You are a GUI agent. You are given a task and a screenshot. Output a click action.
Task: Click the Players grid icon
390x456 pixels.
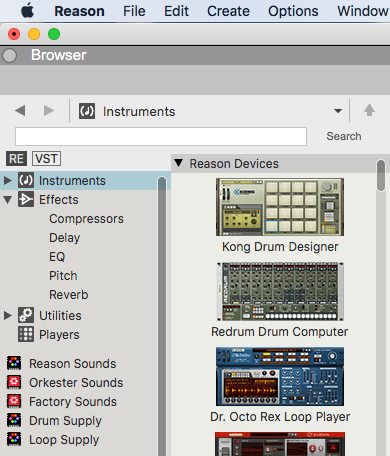[26, 334]
